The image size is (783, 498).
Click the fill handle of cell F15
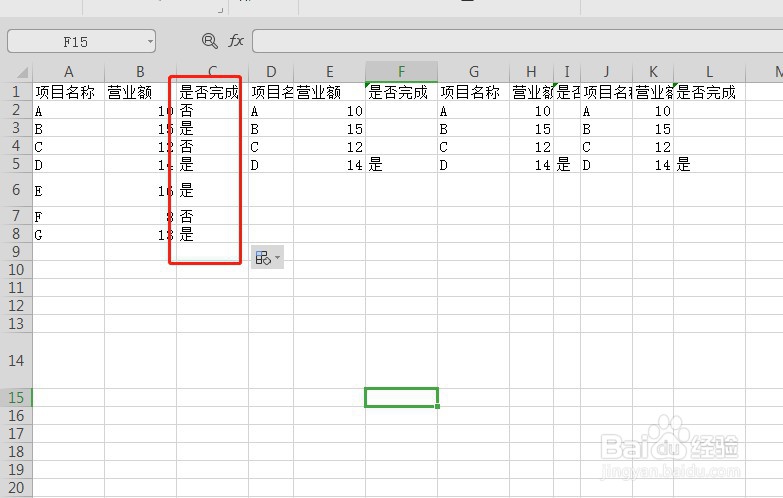click(x=437, y=407)
